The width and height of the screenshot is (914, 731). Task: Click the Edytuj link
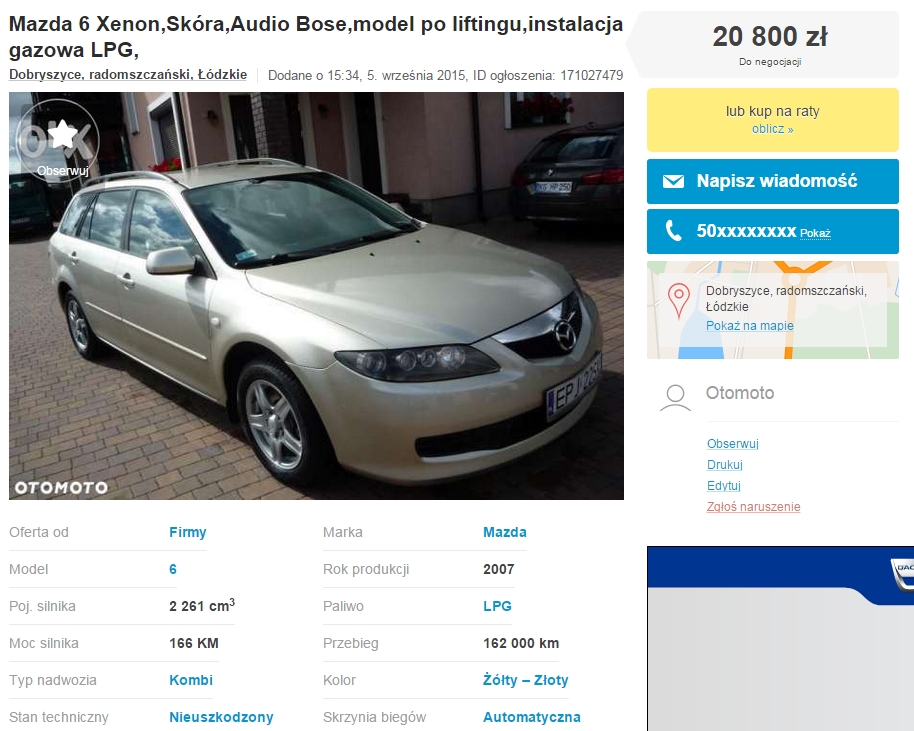(723, 486)
